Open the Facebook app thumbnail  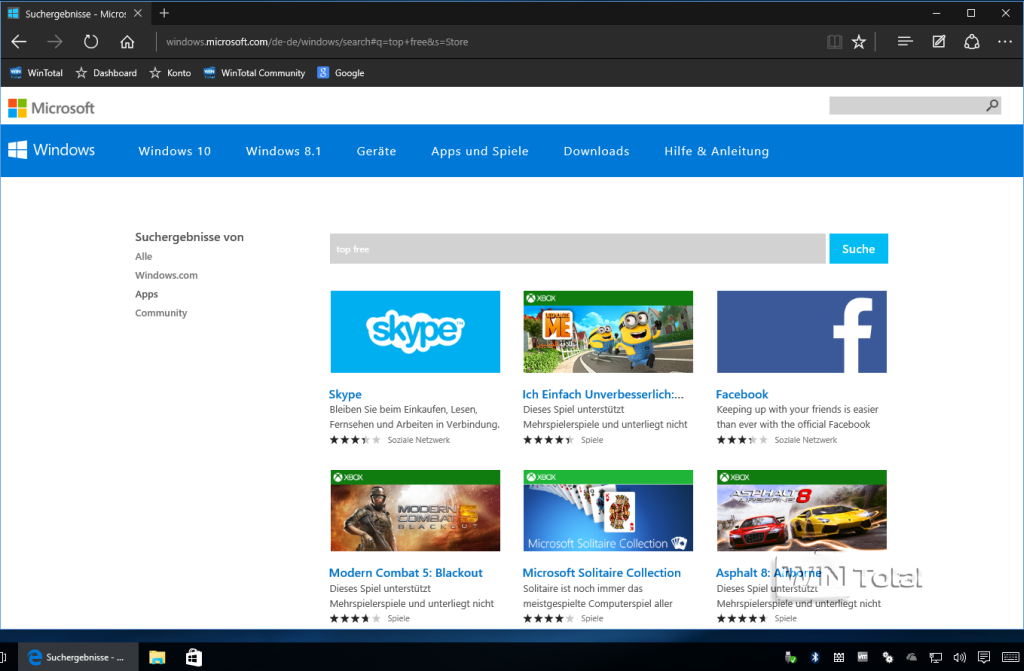(x=801, y=332)
